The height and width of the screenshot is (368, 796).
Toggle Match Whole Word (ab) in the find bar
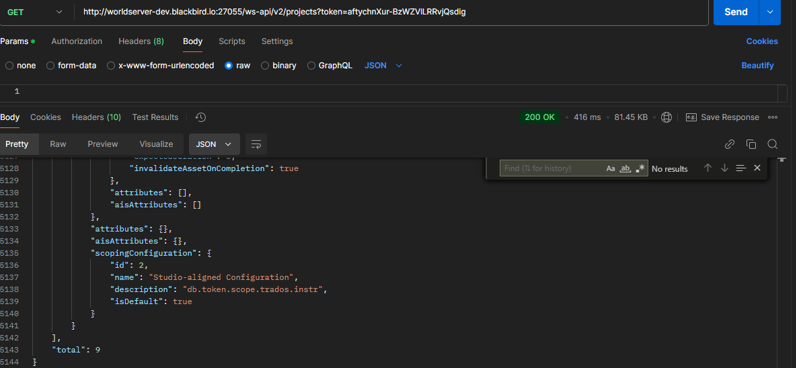click(625, 169)
